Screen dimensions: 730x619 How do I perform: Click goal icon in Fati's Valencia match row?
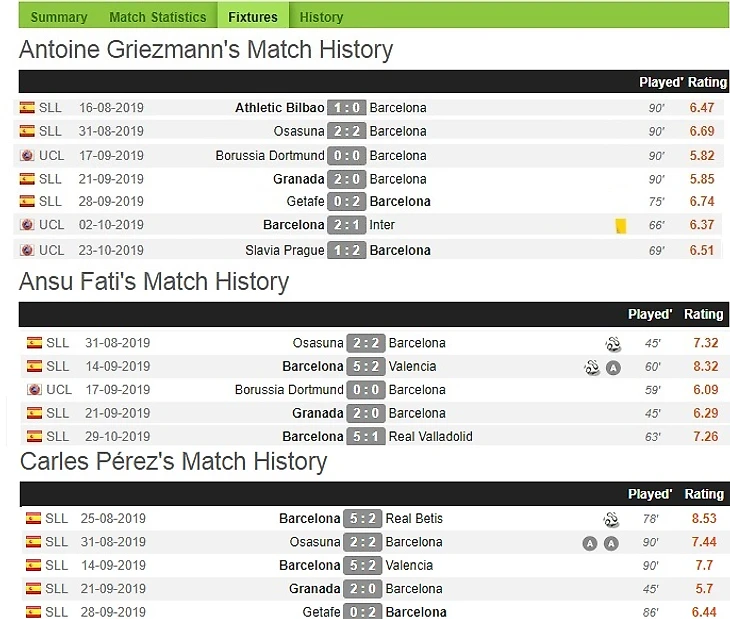[592, 368]
